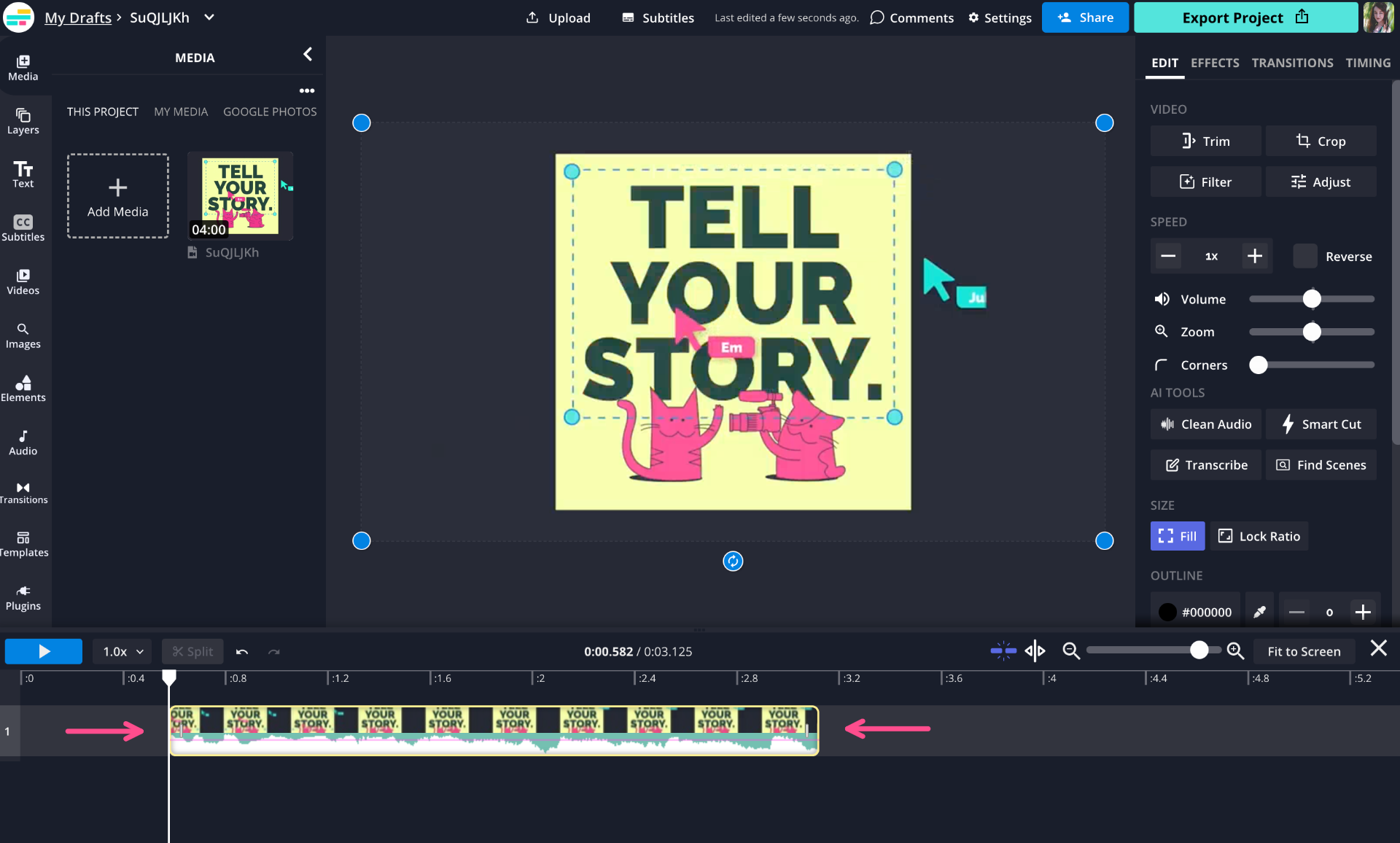Click the Export Project button
The height and width of the screenshot is (843, 1400).
tap(1245, 18)
